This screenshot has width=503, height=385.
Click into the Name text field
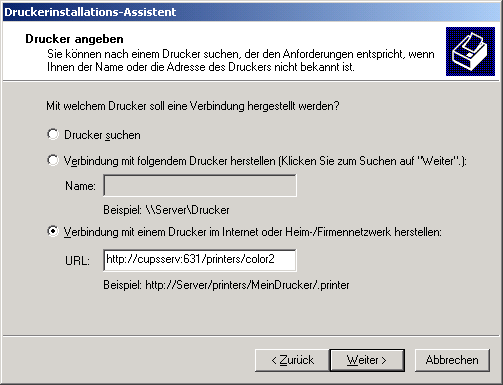[200, 185]
